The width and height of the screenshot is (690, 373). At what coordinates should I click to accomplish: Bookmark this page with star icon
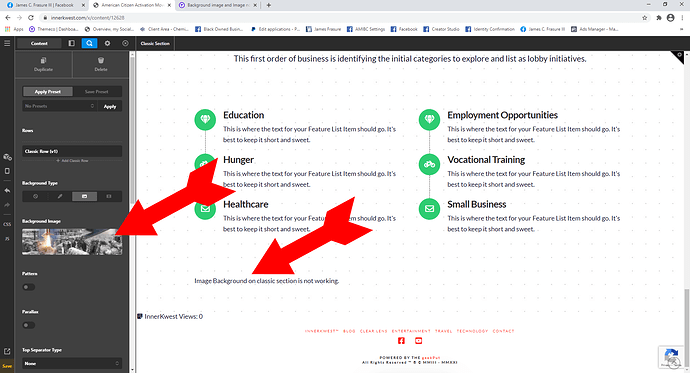point(645,18)
